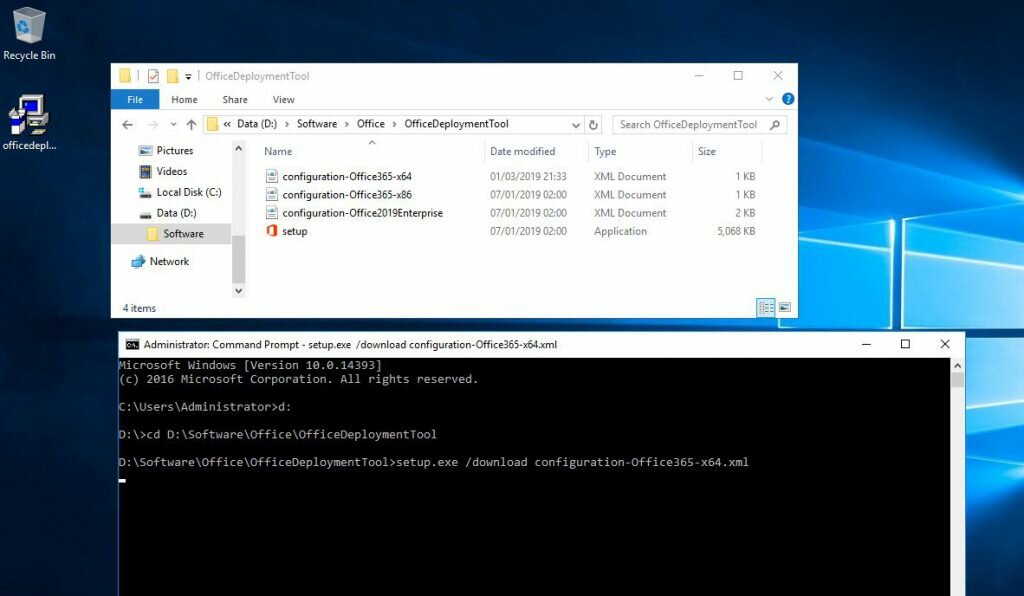Click the XML icon of configuration-Office365-x86
Viewport: 1024px width, 596px height.
pos(272,195)
